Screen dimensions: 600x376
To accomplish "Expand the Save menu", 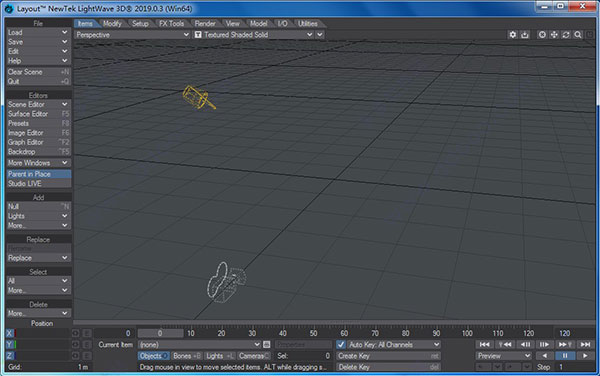I will click(38, 42).
